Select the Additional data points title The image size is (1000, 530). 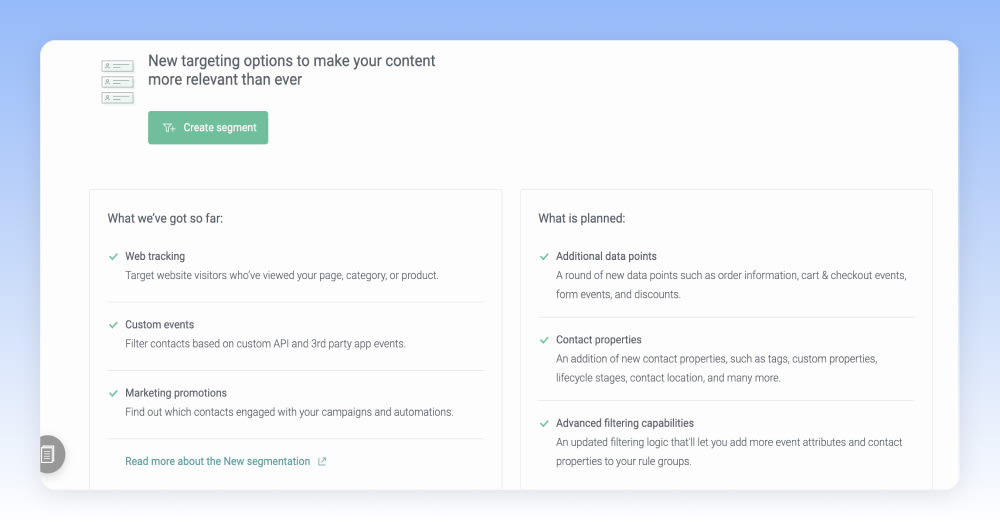(606, 257)
